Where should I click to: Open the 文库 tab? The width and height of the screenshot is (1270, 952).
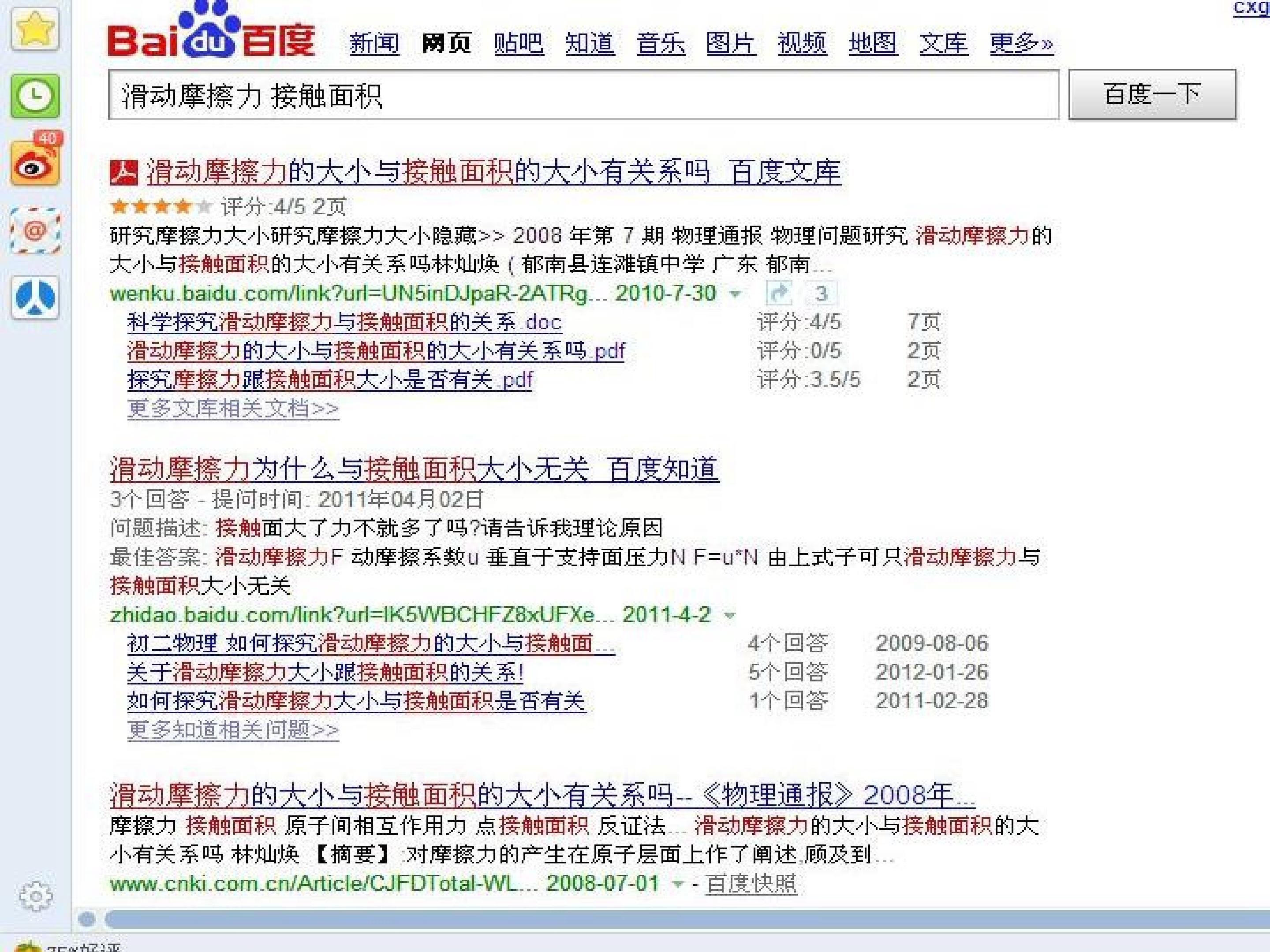(944, 43)
